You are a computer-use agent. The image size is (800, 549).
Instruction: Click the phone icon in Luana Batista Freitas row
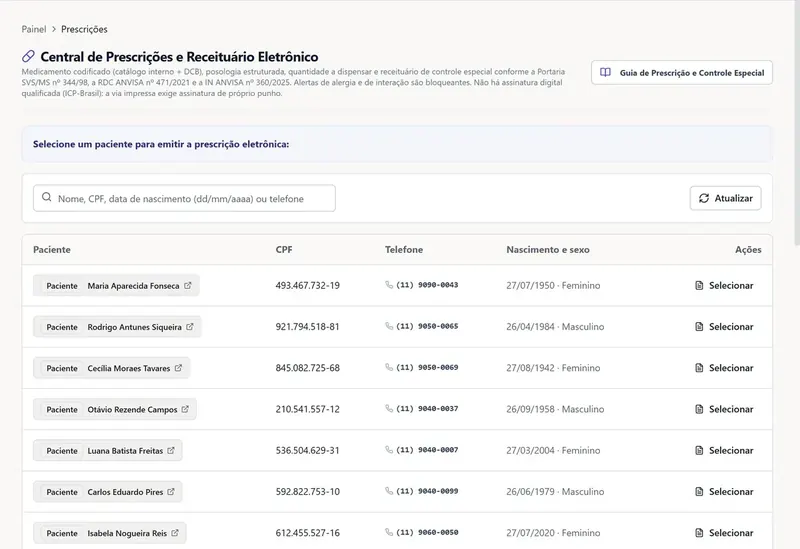click(389, 450)
